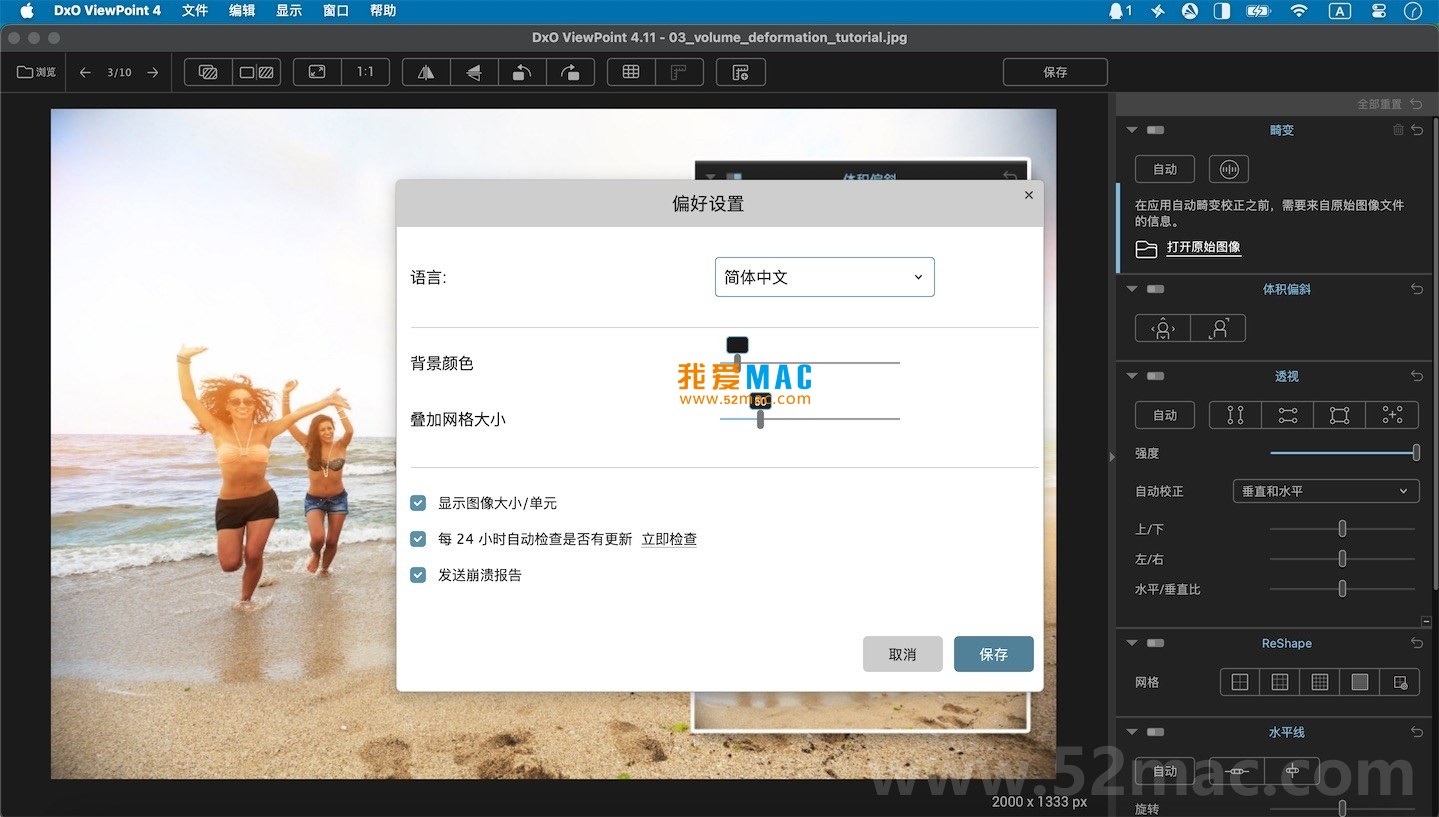The height and width of the screenshot is (817, 1439).
Task: Select the 8-point perspective tool
Action: (1392, 415)
